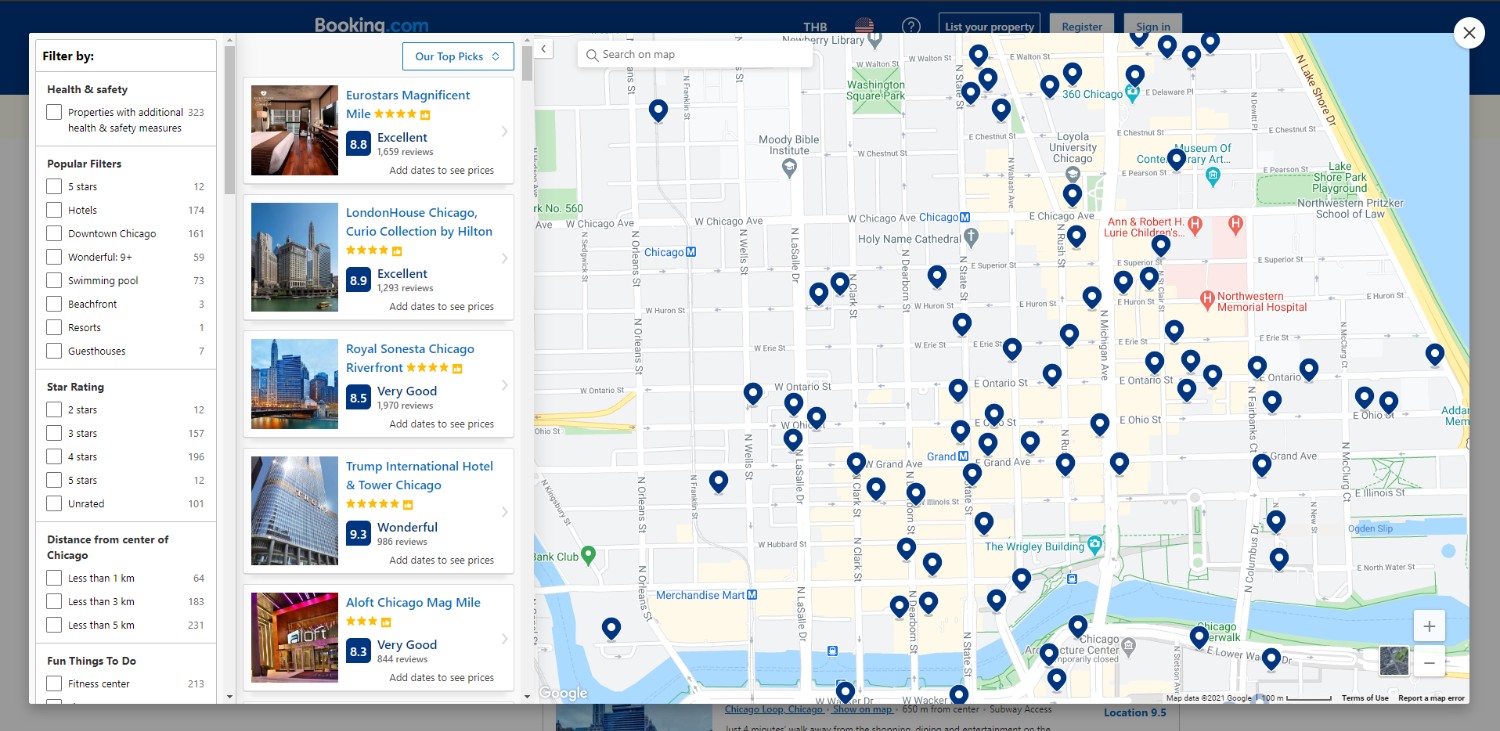Click the Merchandise Mart metro station icon
1500x731 pixels.
pos(752,595)
